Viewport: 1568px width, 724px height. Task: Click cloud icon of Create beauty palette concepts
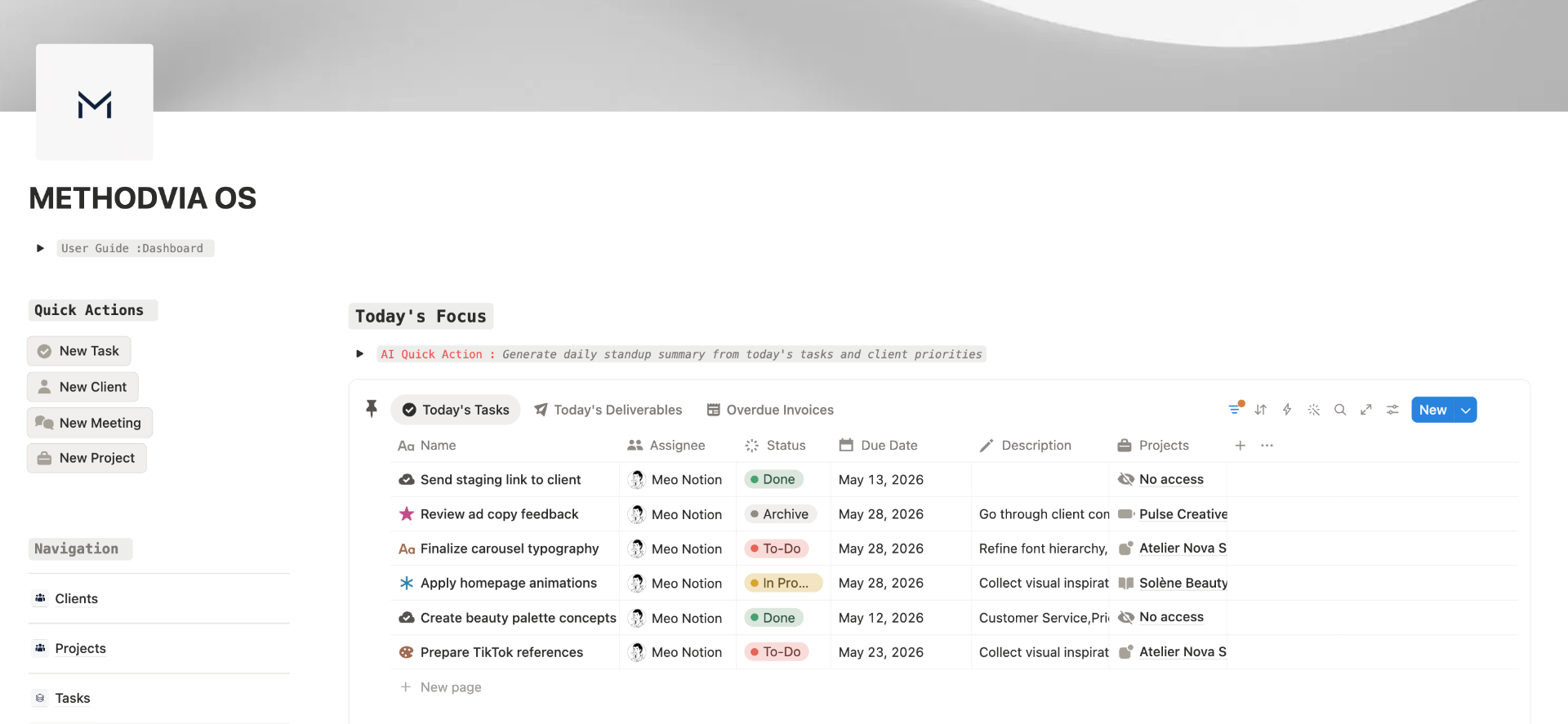406,618
